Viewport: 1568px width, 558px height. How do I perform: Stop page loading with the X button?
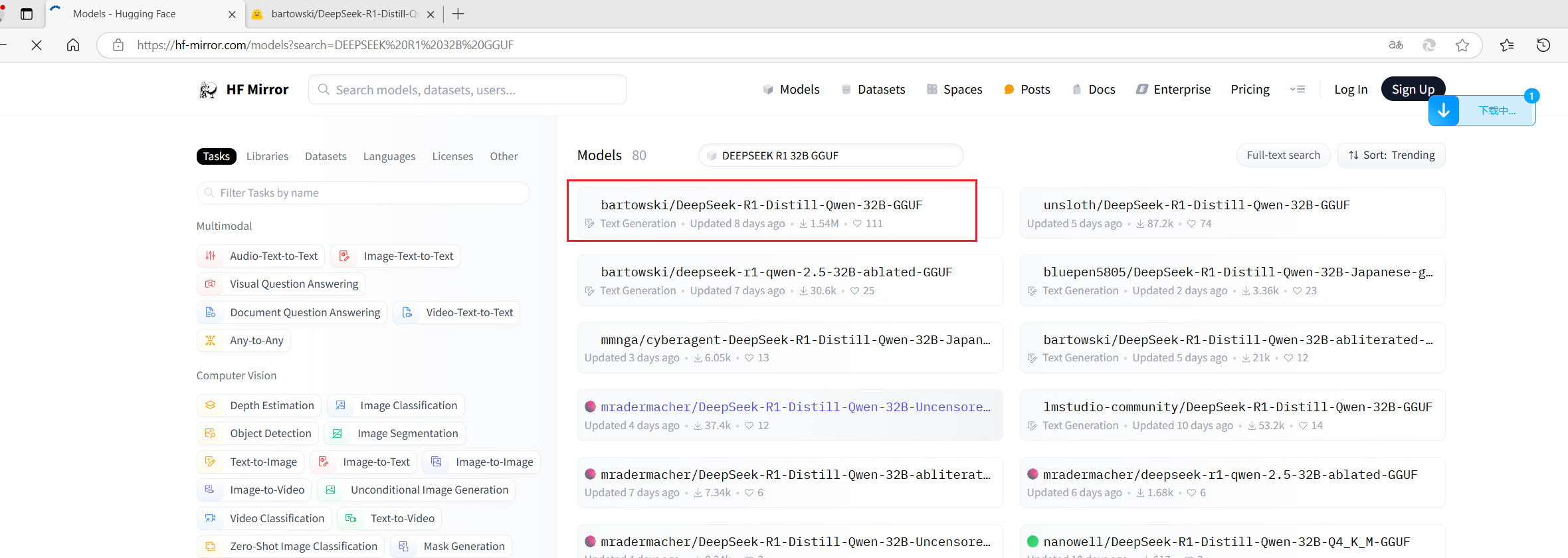[37, 45]
